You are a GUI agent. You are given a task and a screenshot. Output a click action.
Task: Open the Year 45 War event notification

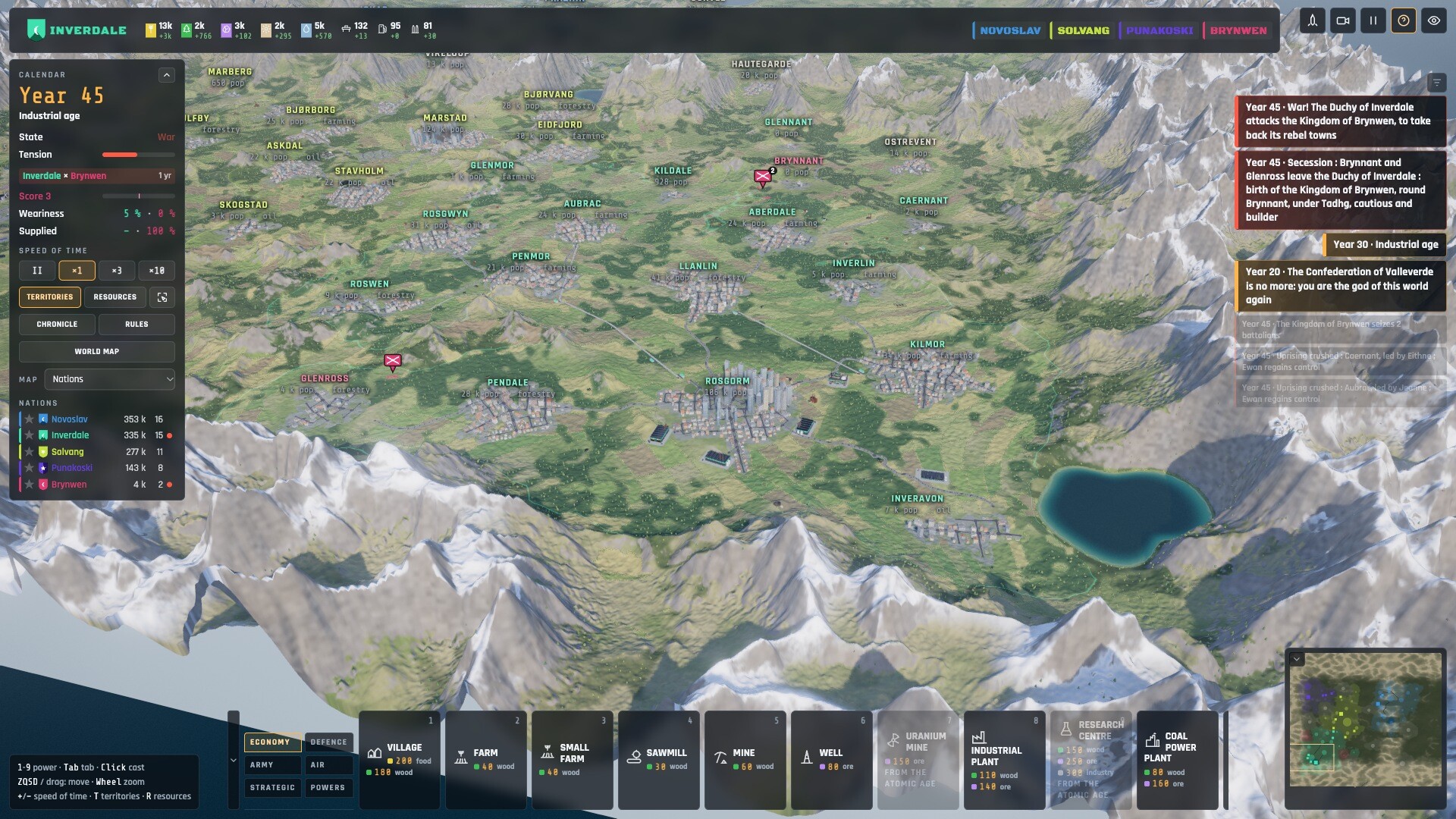point(1340,121)
